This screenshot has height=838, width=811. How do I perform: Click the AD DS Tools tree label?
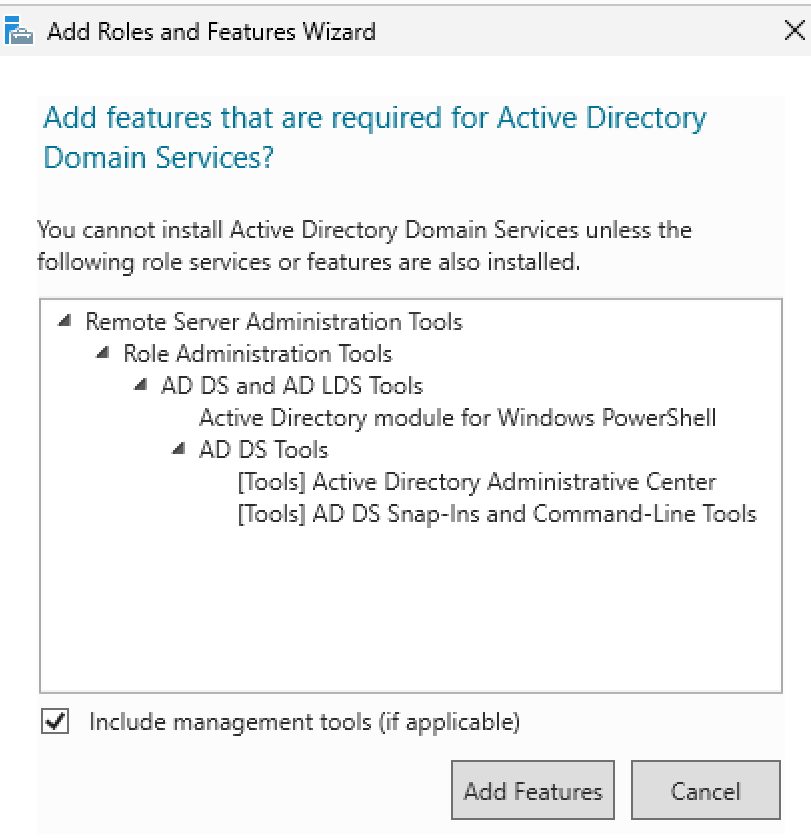264,450
